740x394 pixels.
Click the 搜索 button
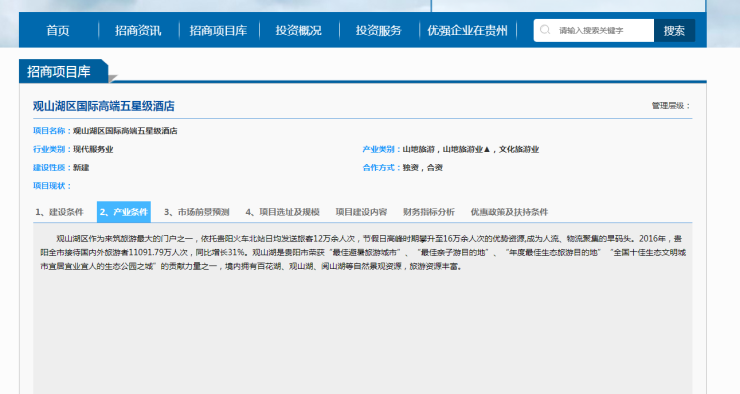[674, 30]
